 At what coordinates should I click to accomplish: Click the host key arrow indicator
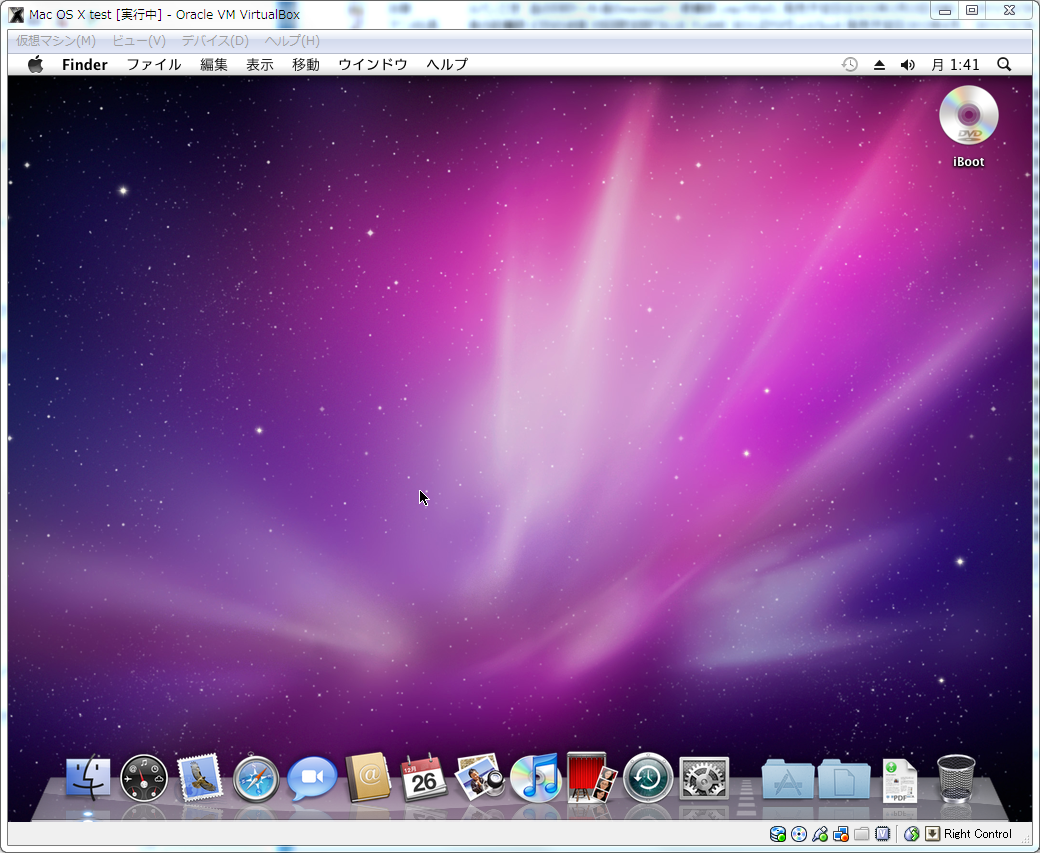pyautogui.click(x=933, y=834)
